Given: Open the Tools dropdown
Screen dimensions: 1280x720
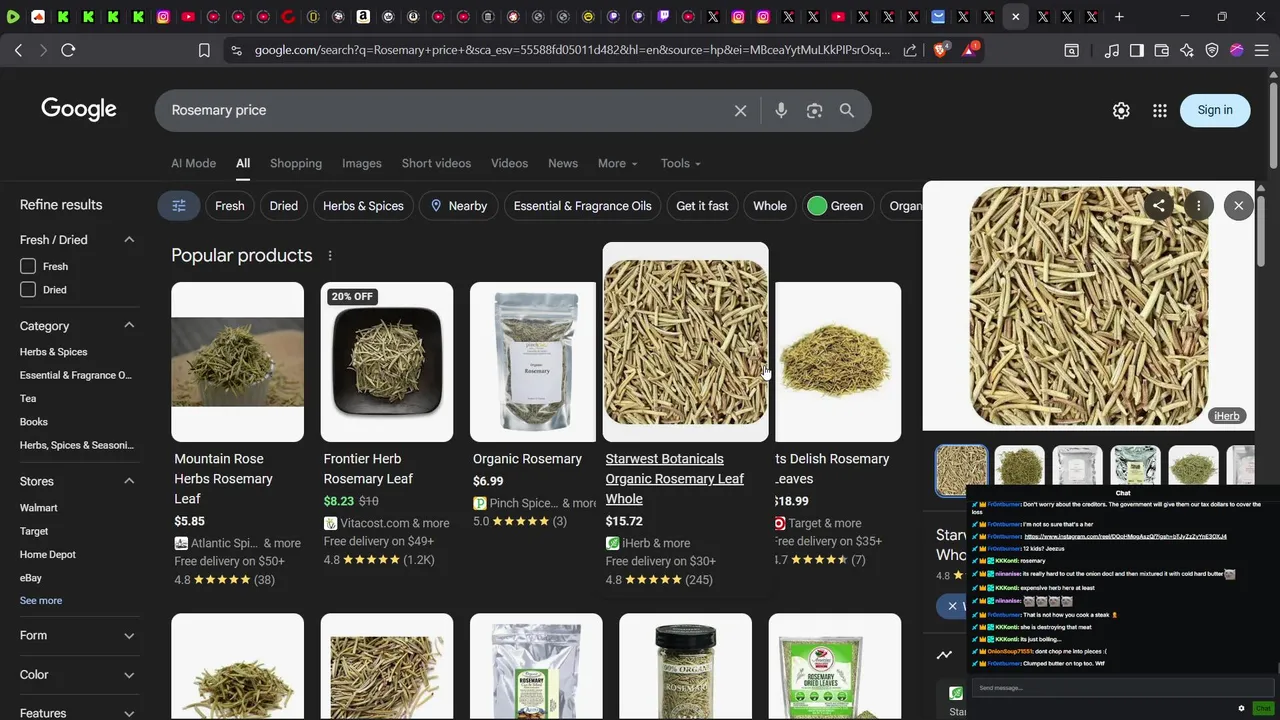Looking at the screenshot, I should coord(680,163).
